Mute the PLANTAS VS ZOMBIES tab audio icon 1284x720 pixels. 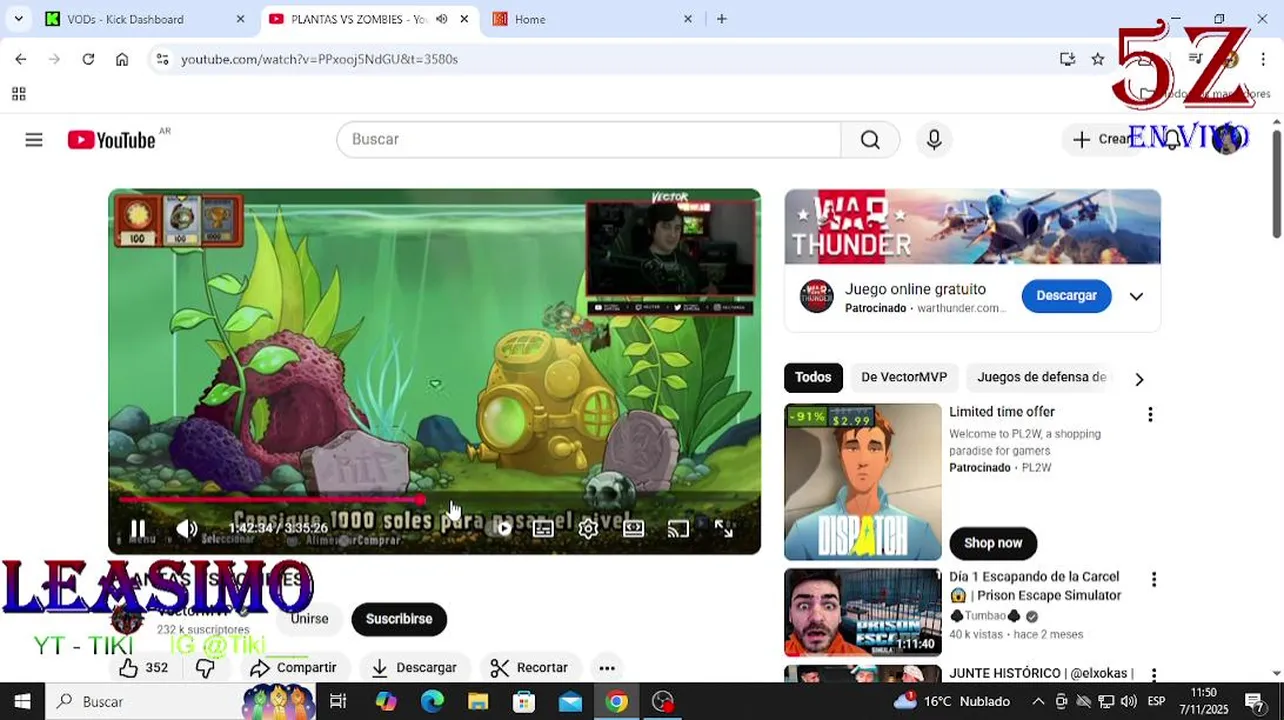(441, 19)
